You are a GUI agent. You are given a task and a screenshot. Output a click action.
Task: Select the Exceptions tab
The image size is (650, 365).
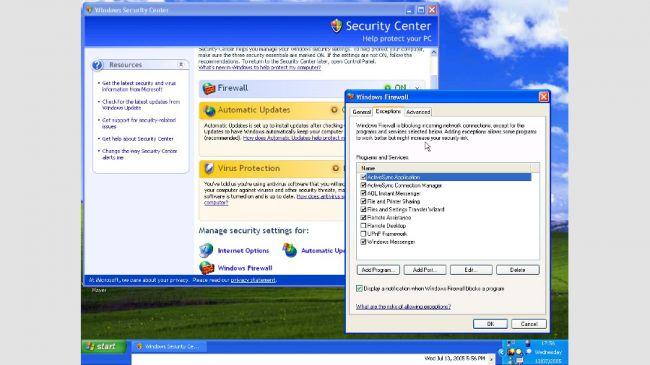pyautogui.click(x=388, y=111)
